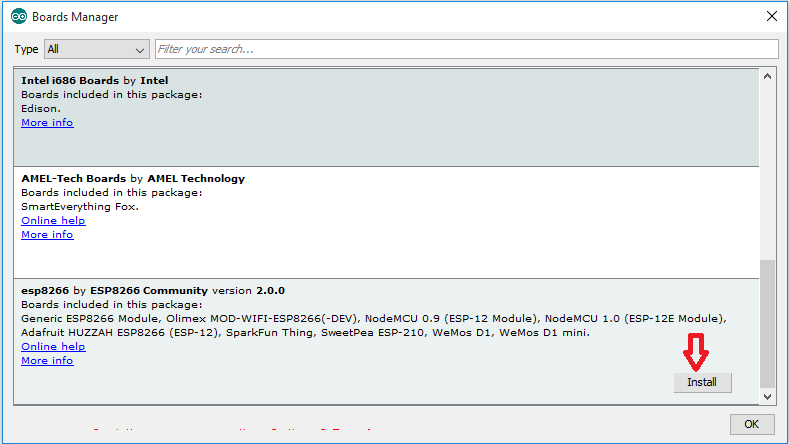Click the Arduino logo in title bar
Screen dimensions: 790x444
(18, 17)
